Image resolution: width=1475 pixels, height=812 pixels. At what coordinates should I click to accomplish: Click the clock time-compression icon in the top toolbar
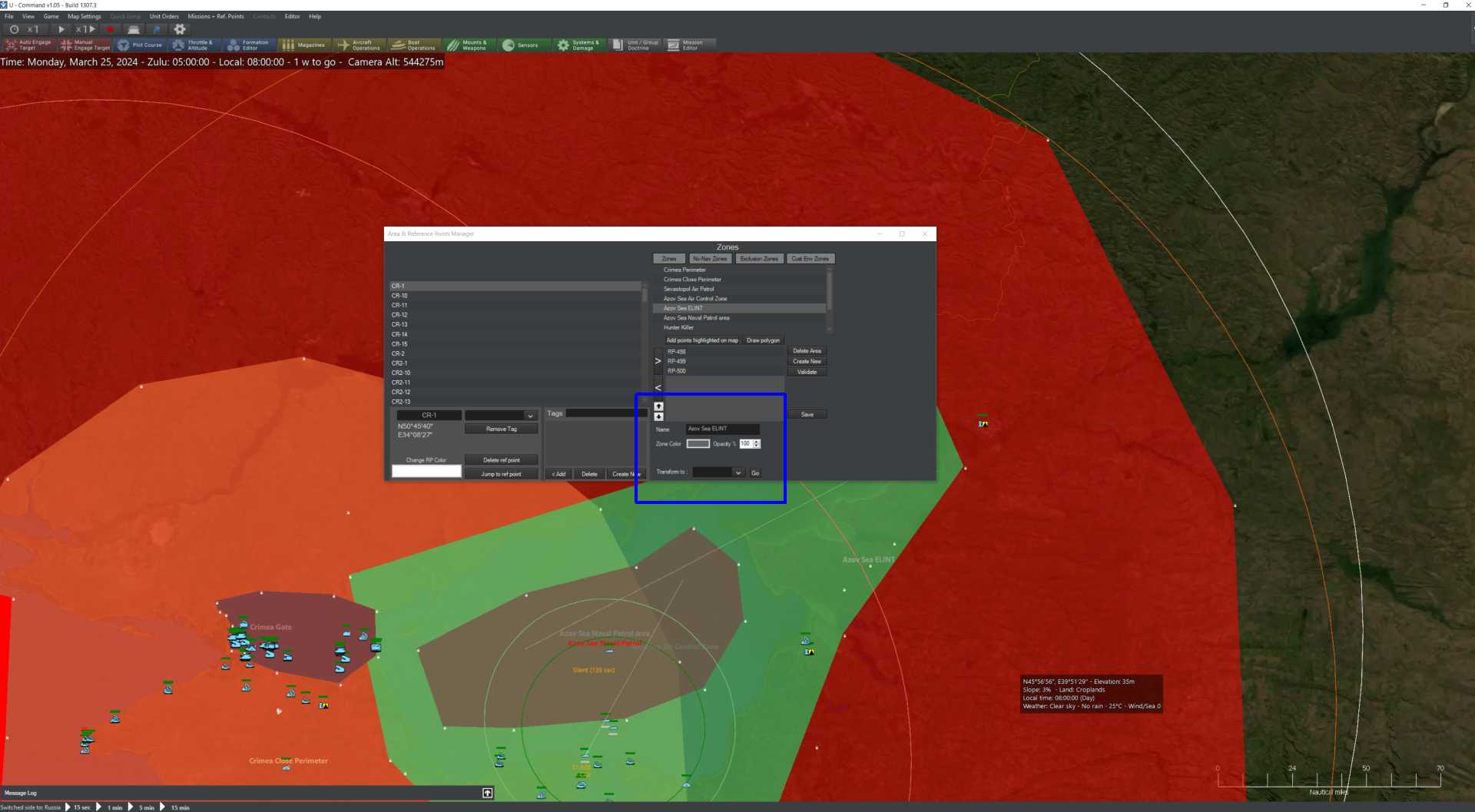click(14, 29)
